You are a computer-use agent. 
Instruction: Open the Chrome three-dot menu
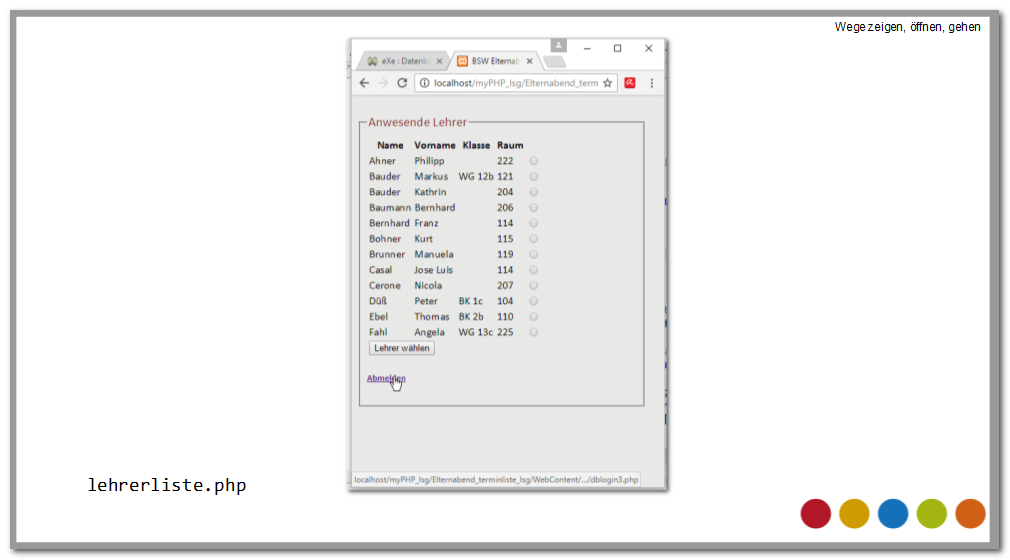coord(652,84)
